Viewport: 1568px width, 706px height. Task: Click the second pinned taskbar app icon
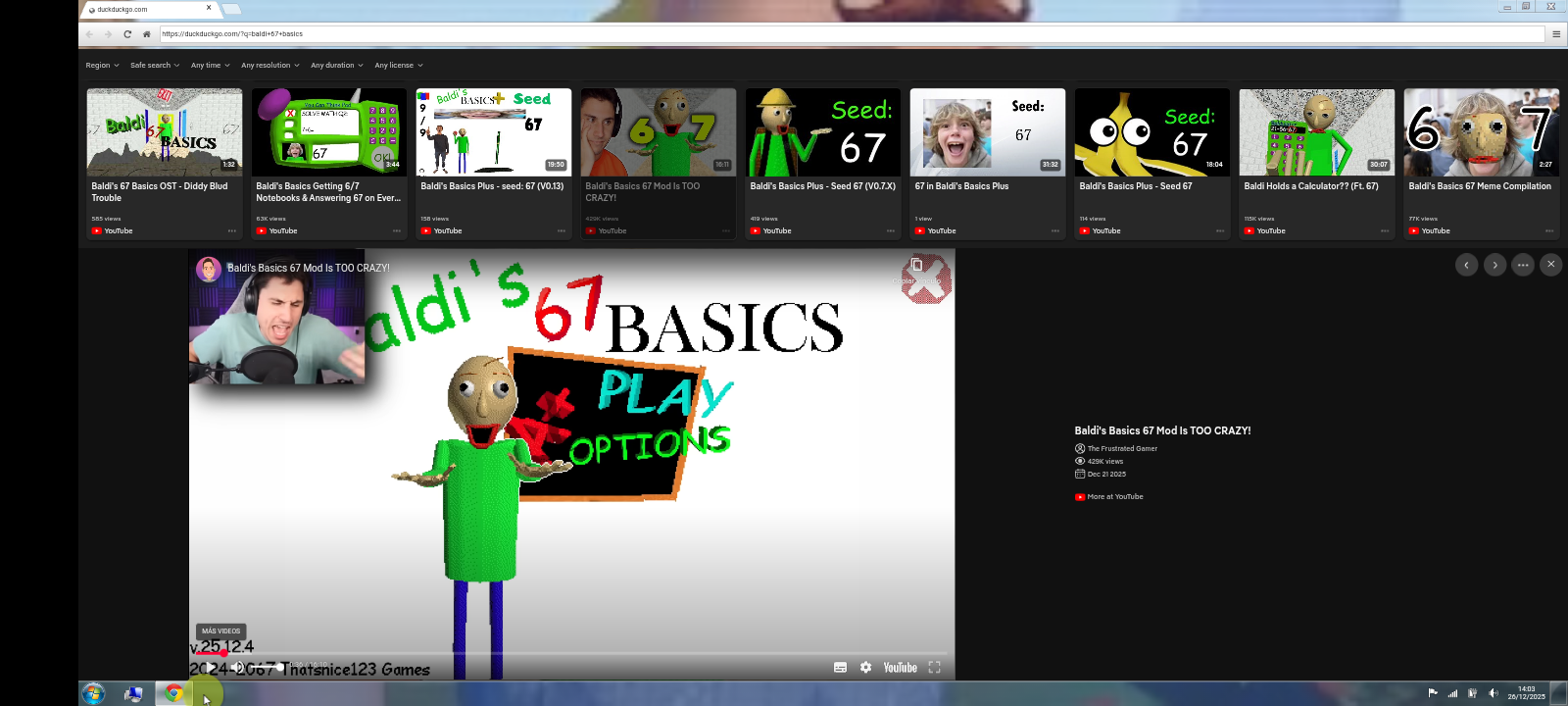click(133, 693)
